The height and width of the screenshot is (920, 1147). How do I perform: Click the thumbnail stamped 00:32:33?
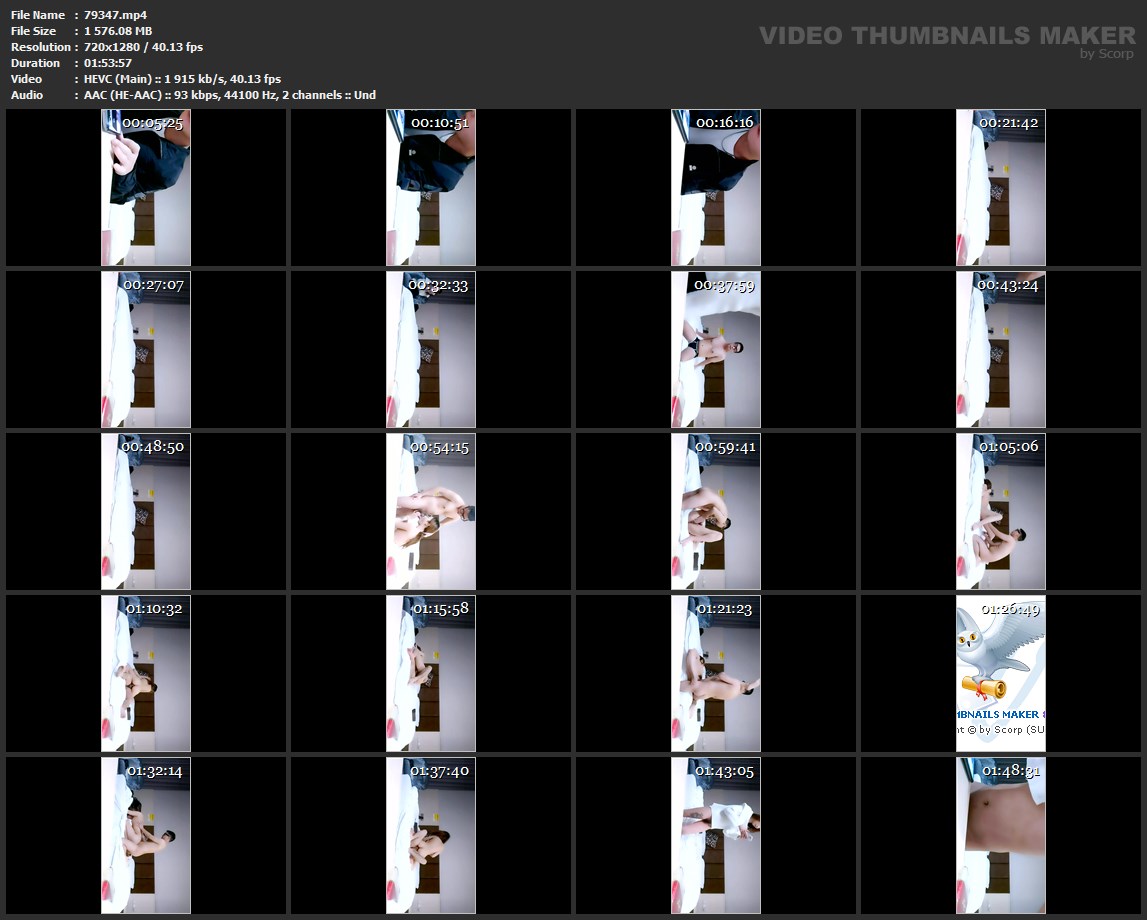click(x=431, y=350)
